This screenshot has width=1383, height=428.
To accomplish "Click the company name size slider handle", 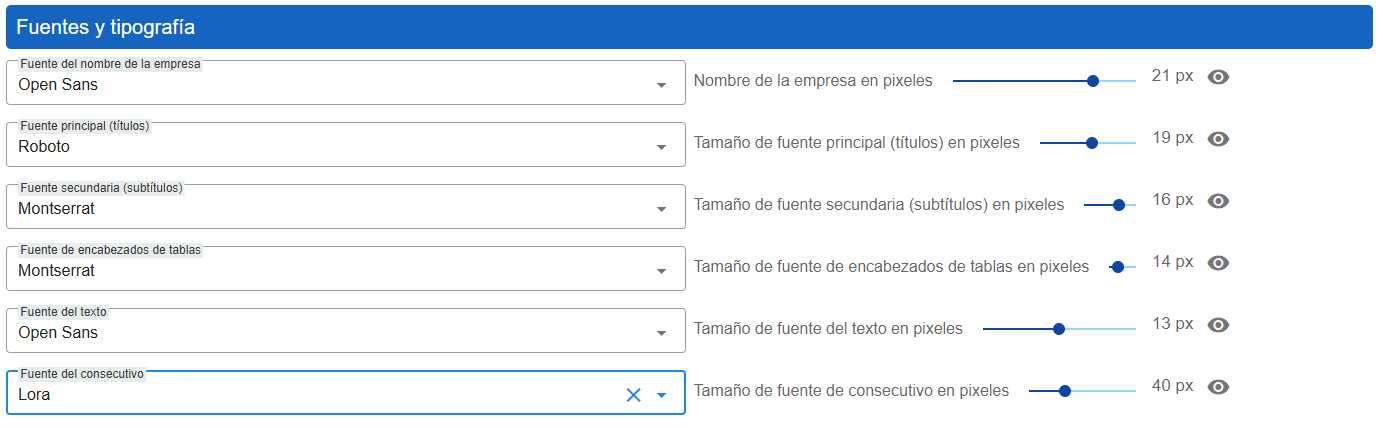I will 1093,81.
